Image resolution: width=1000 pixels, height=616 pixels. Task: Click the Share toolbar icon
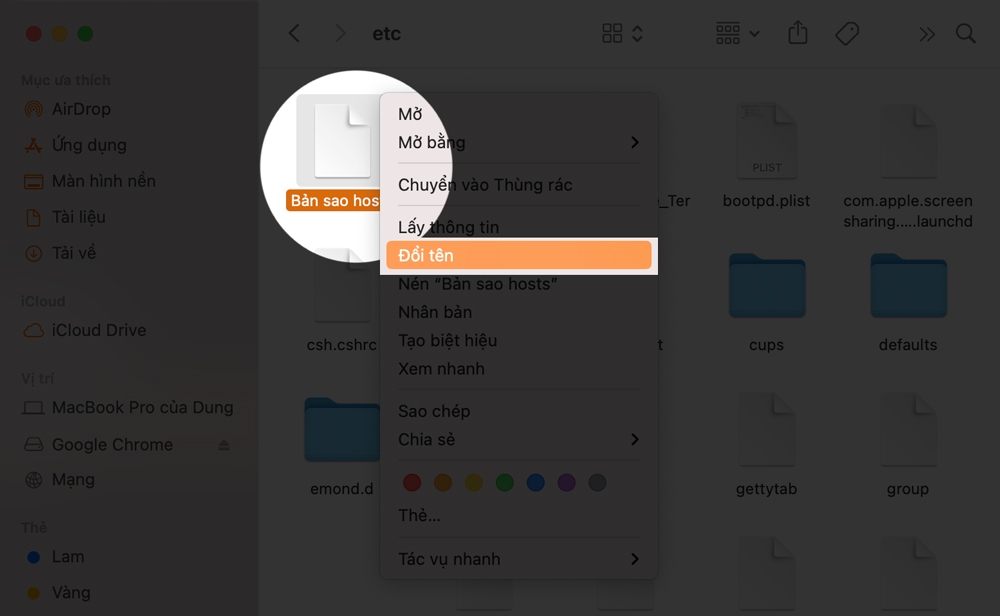click(798, 33)
